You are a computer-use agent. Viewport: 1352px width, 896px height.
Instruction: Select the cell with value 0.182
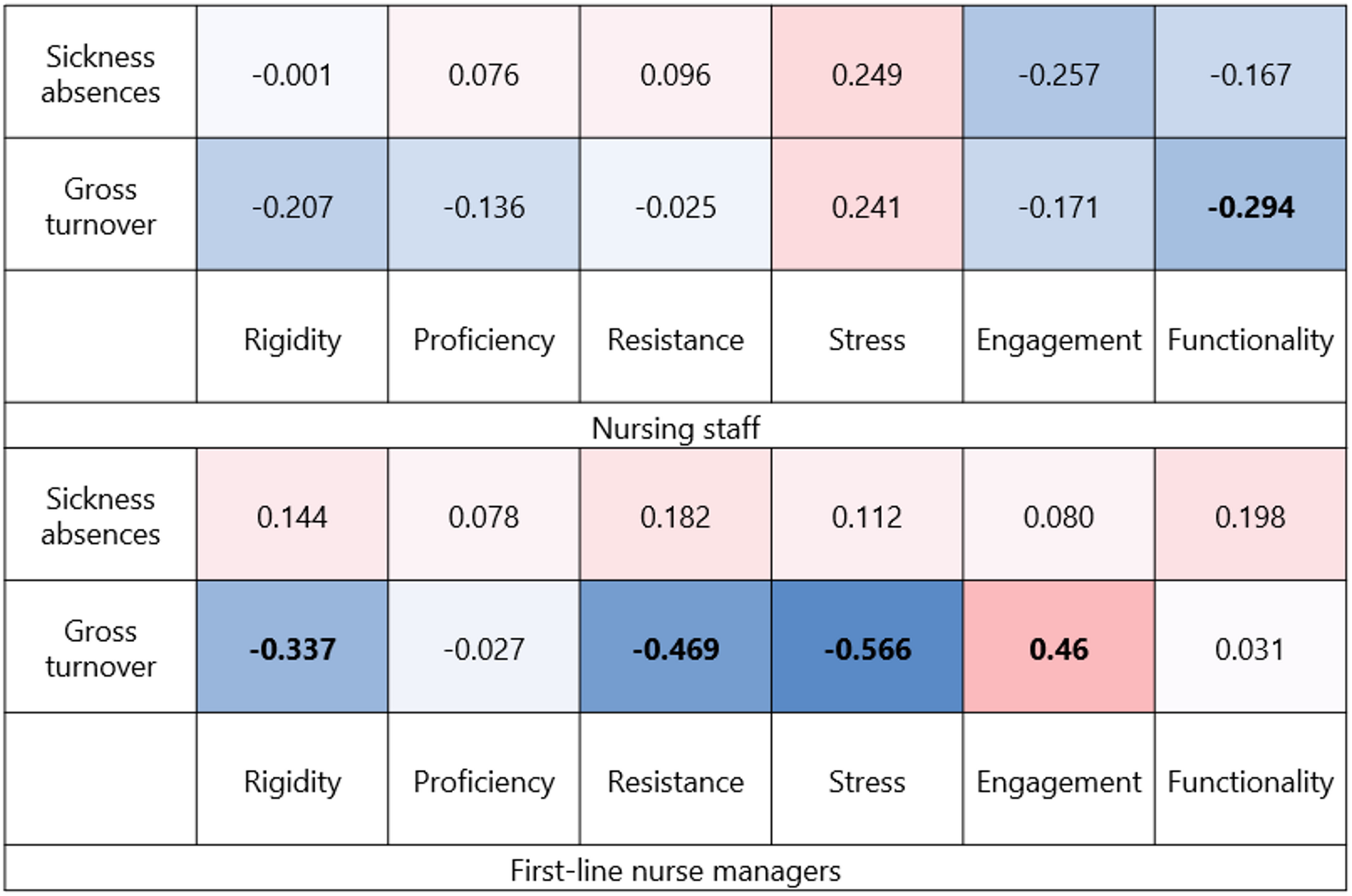point(675,517)
